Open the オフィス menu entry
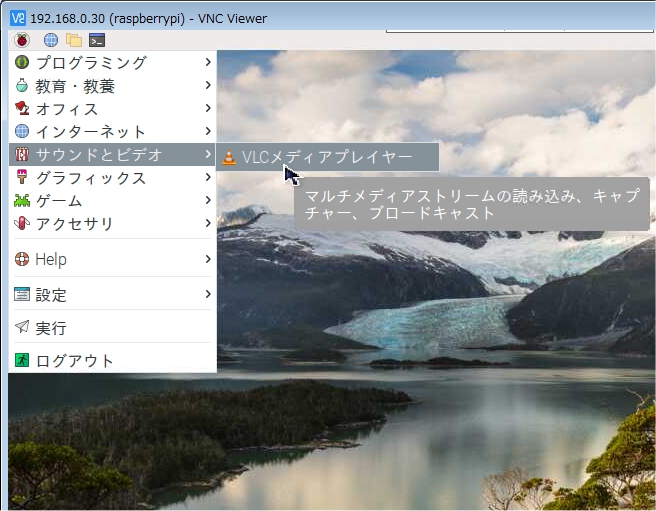 (113, 108)
